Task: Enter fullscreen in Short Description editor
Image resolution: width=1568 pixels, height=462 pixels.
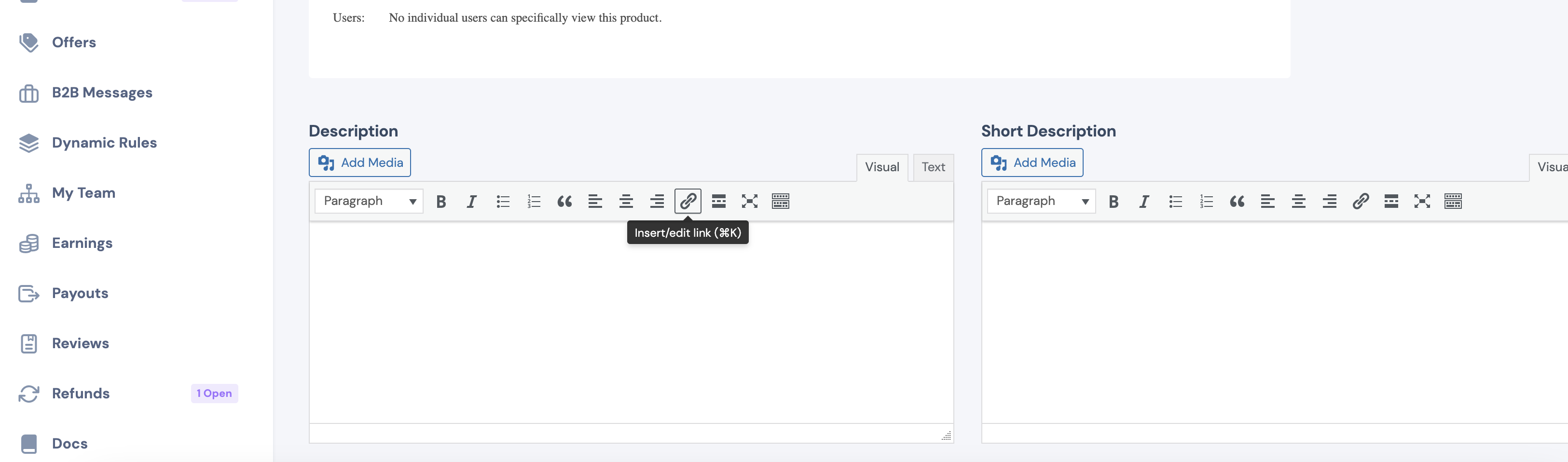Action: [1422, 202]
